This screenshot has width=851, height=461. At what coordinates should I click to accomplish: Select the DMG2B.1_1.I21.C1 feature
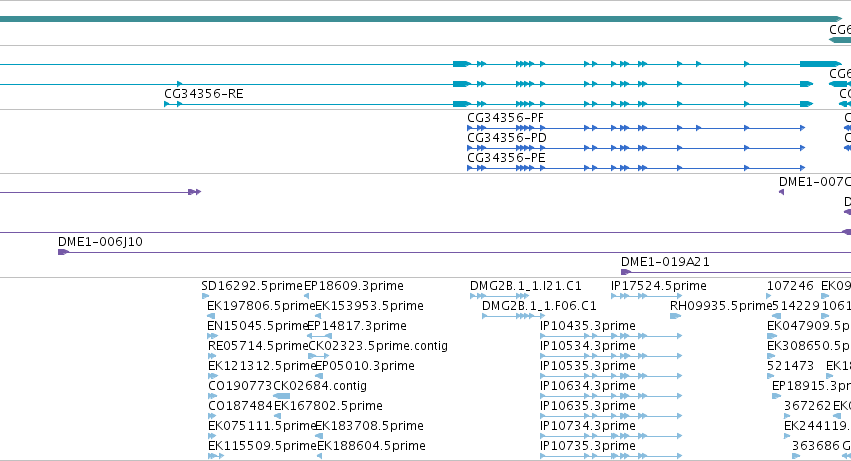pyautogui.click(x=525, y=286)
